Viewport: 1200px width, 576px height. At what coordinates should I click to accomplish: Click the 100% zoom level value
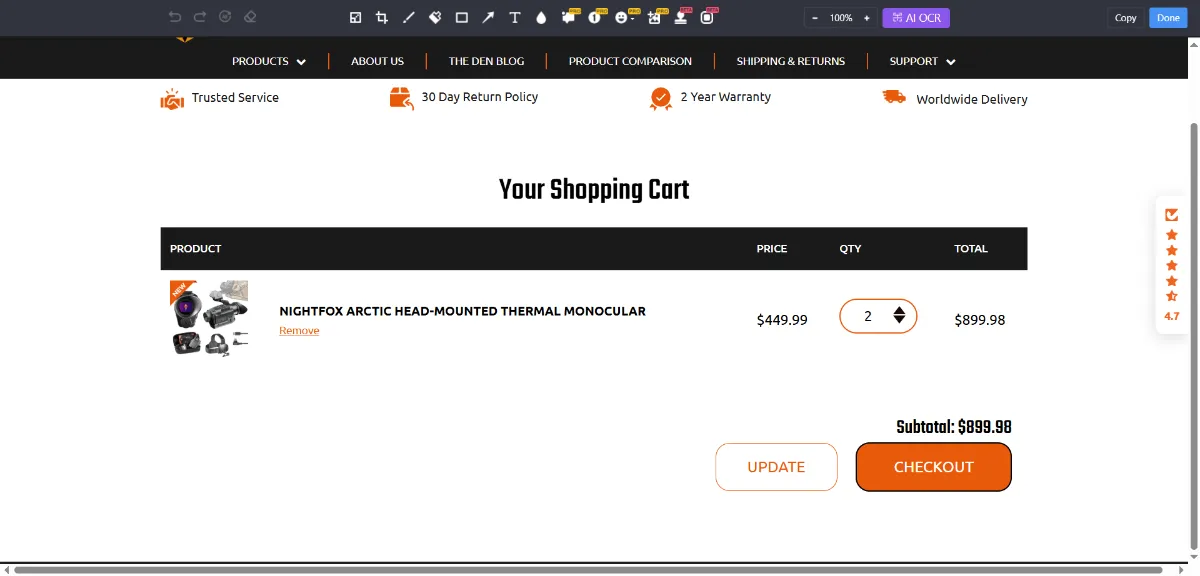click(841, 18)
